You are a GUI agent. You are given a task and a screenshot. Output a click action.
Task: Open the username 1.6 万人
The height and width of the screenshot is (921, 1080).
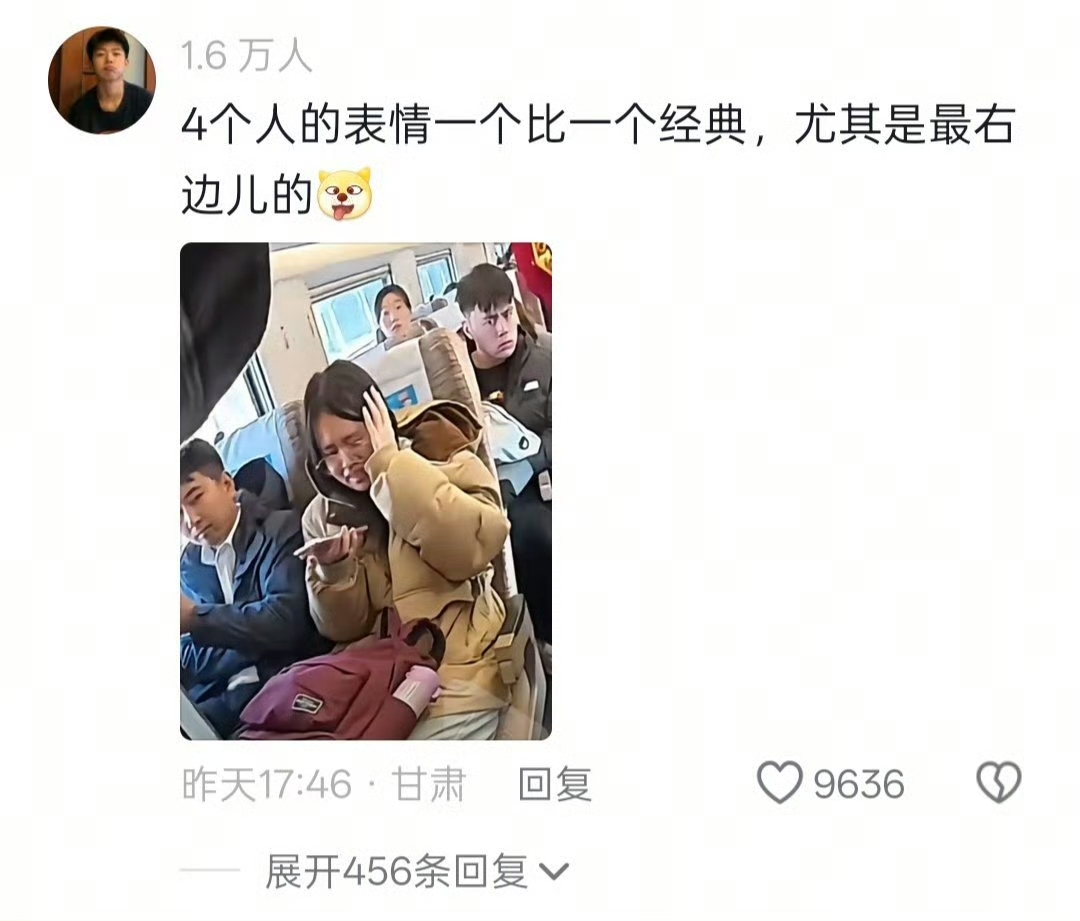point(247,55)
